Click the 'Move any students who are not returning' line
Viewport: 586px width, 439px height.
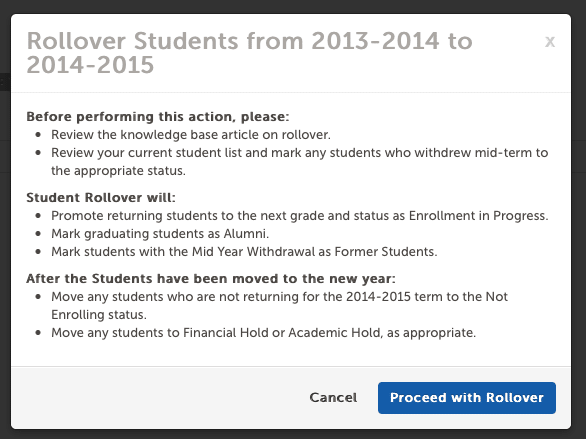(x=279, y=306)
